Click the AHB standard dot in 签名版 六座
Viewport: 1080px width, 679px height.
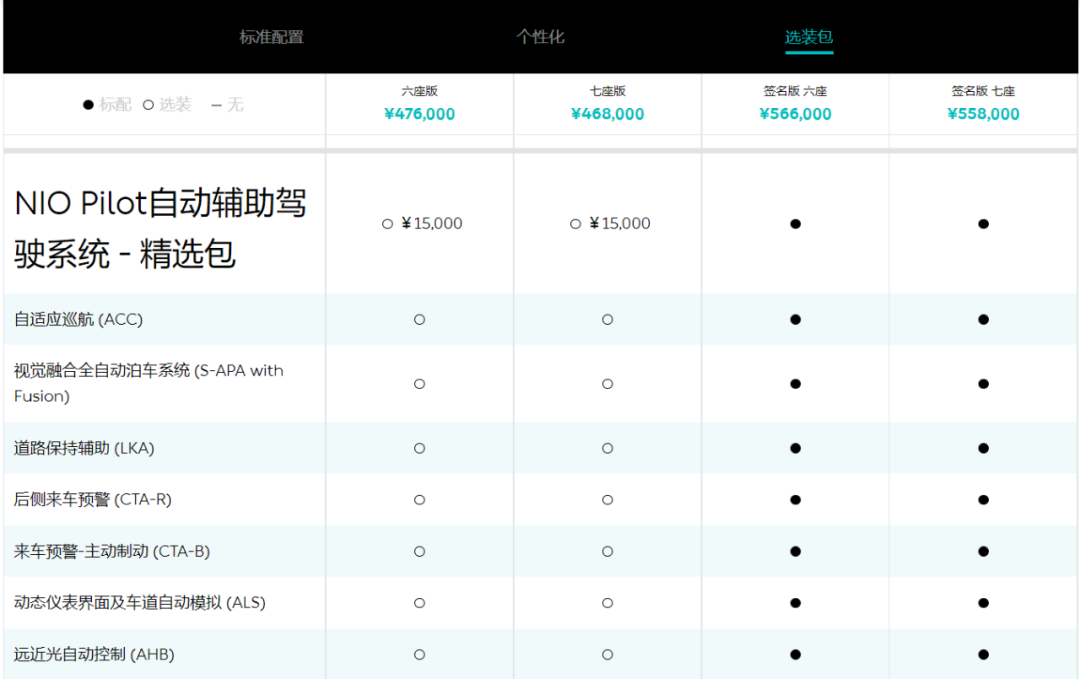(796, 655)
